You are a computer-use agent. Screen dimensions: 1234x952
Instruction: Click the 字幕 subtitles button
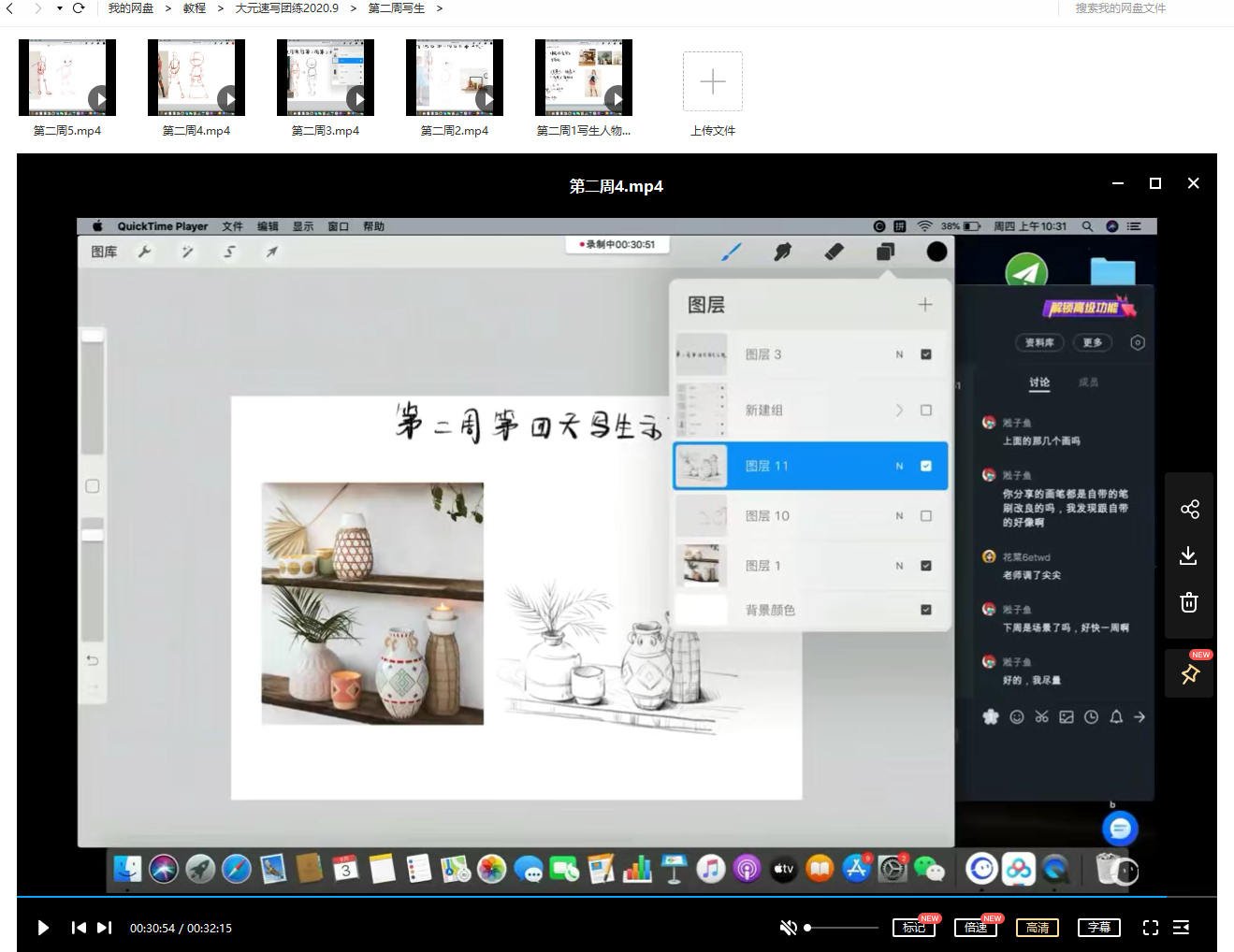(x=1098, y=928)
